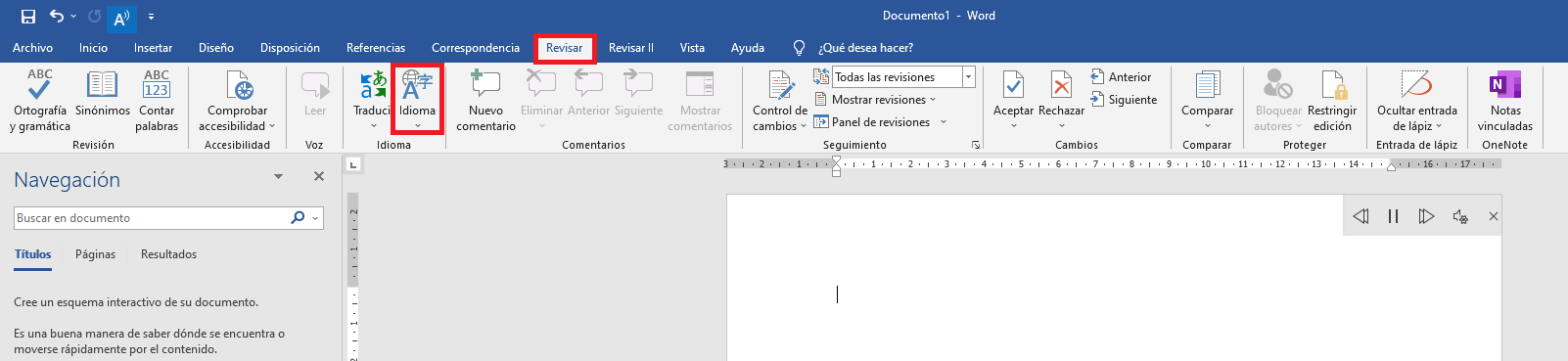Expand the Comprobar accesibilidad dropdown arrow
This screenshot has height=361, width=1568.
pos(272,126)
